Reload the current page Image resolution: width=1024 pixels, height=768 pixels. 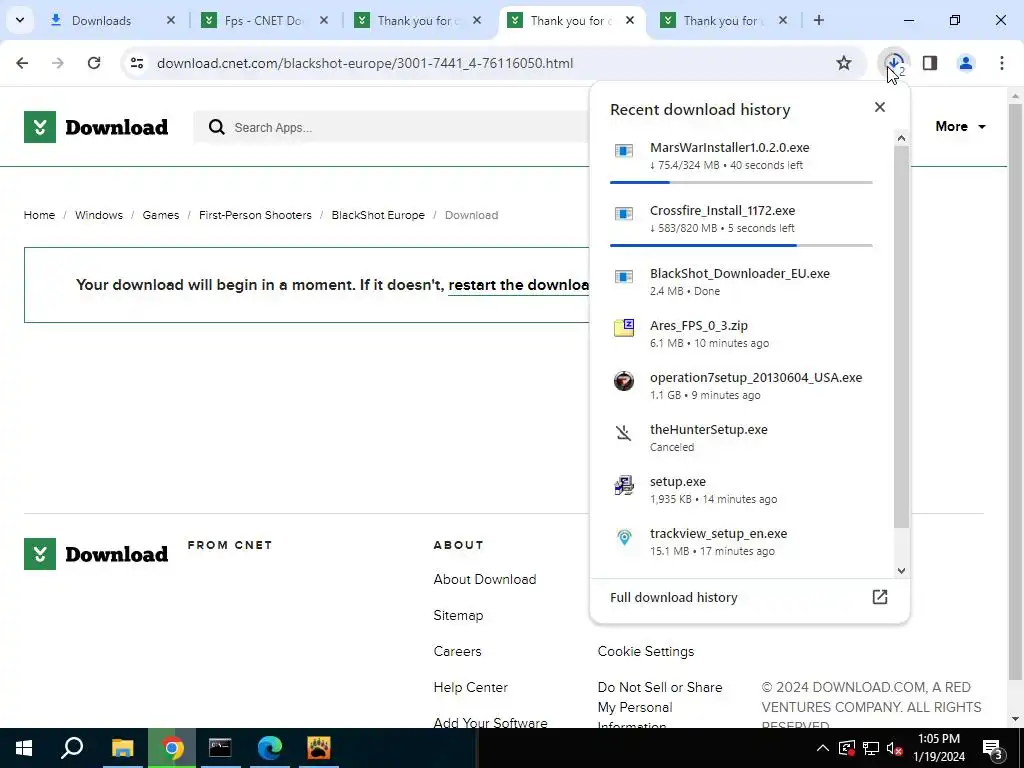click(94, 63)
